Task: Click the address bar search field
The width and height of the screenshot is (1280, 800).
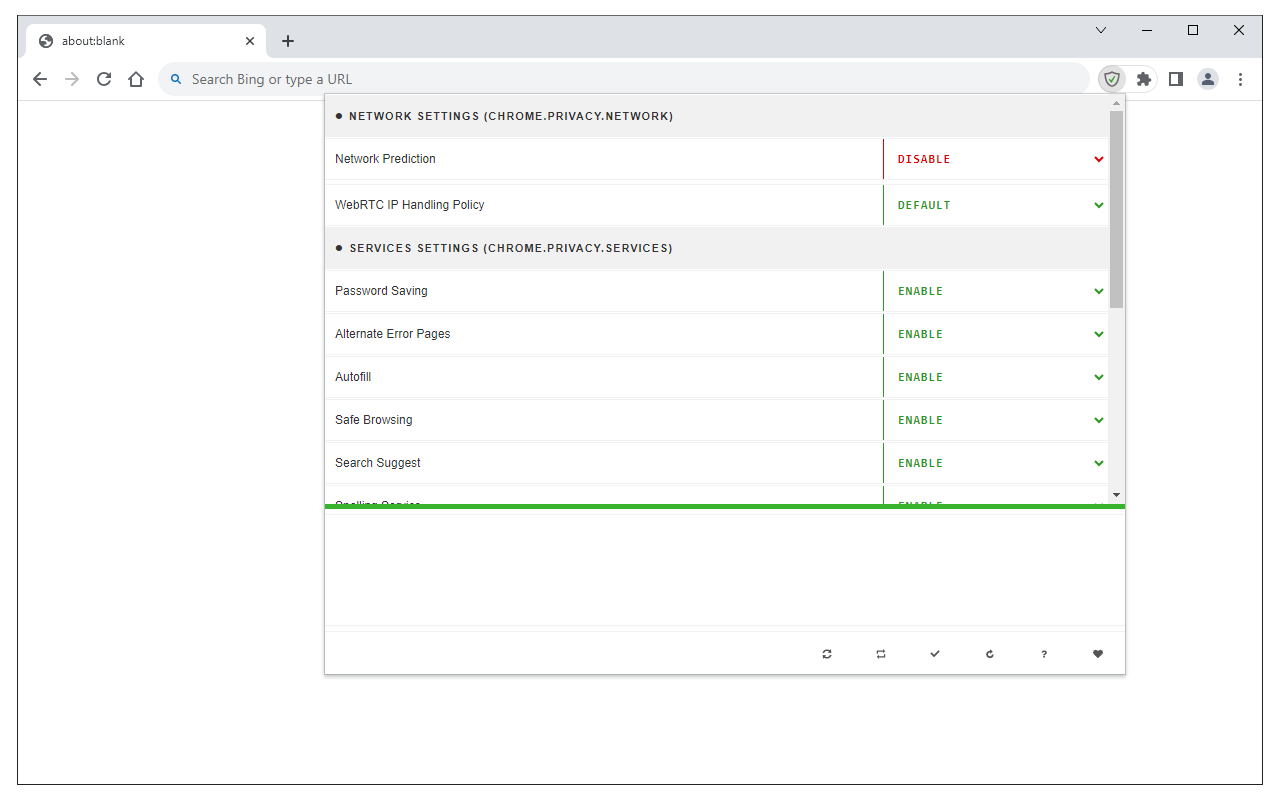Action: click(x=623, y=79)
